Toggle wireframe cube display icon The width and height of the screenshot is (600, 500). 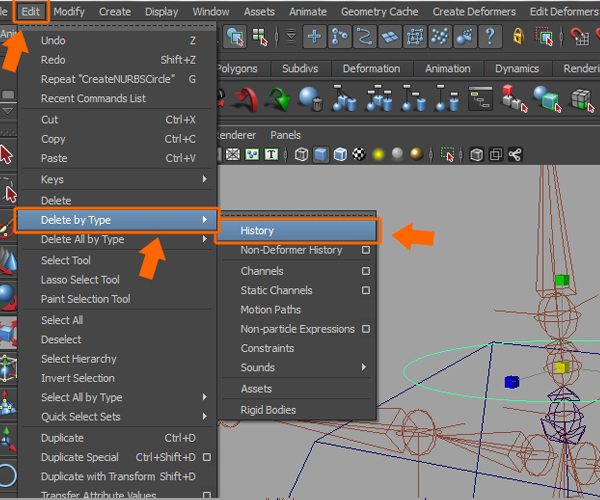302,155
